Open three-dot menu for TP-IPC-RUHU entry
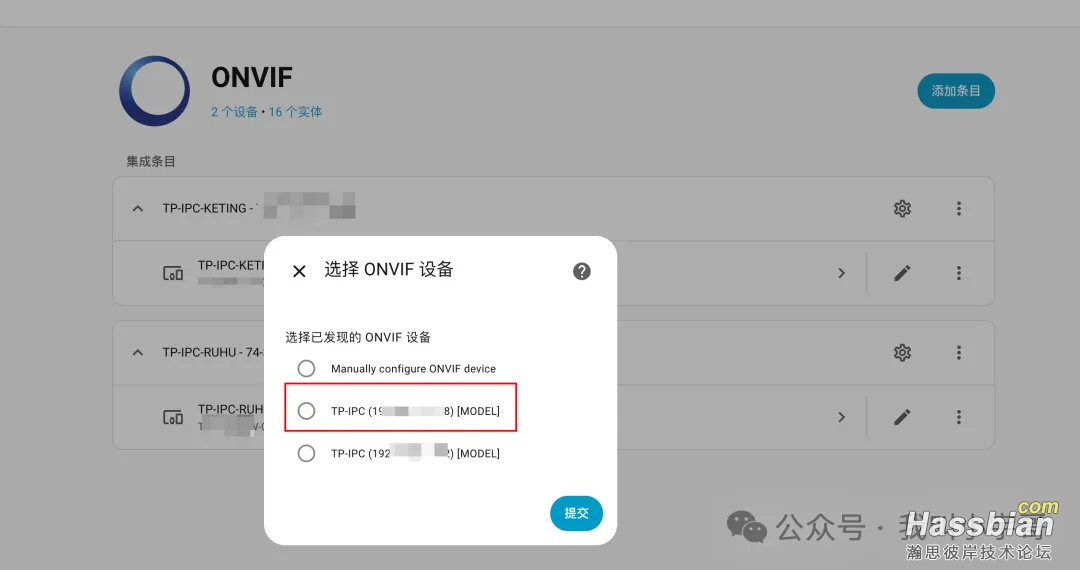The image size is (1080, 570). pos(959,352)
